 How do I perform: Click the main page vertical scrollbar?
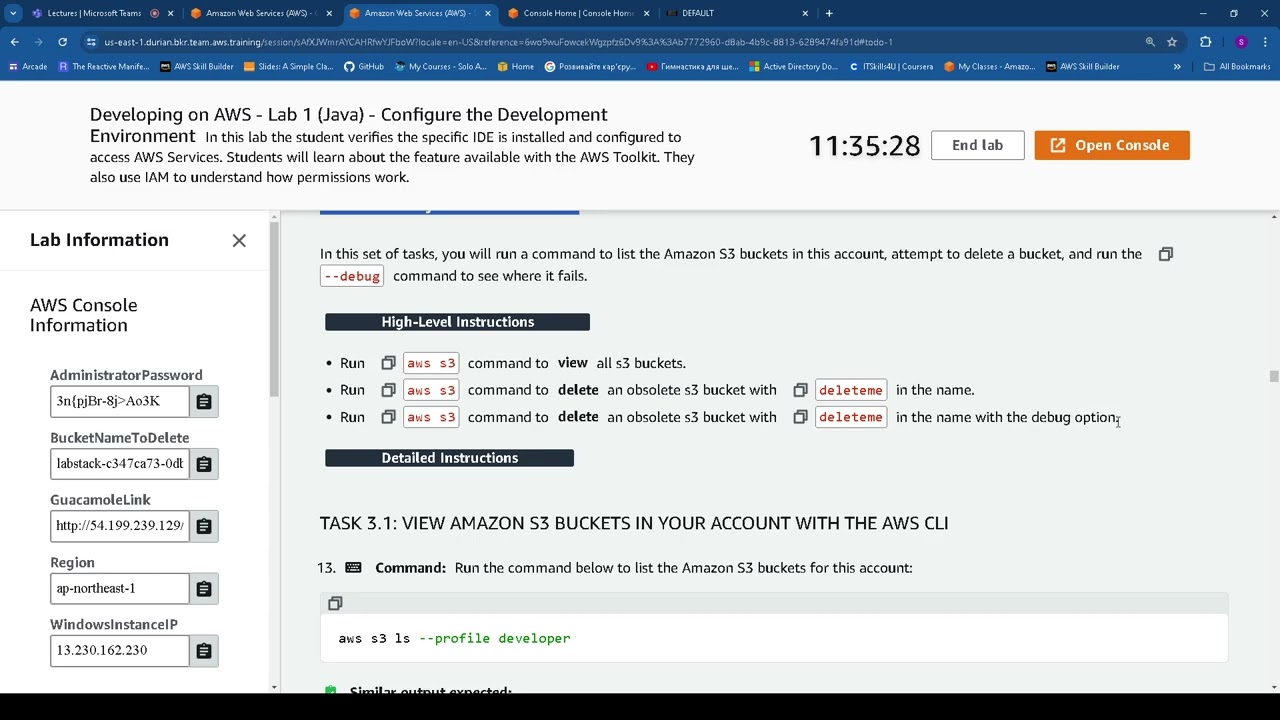click(1274, 377)
